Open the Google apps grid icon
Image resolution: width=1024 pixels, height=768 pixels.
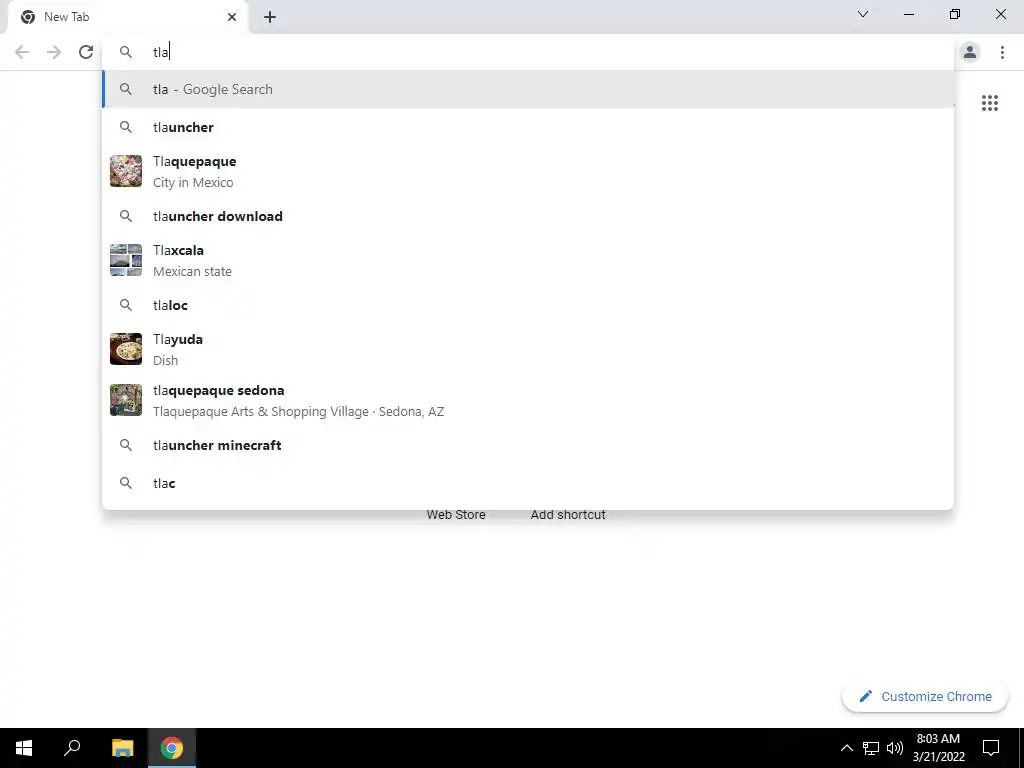[989, 103]
